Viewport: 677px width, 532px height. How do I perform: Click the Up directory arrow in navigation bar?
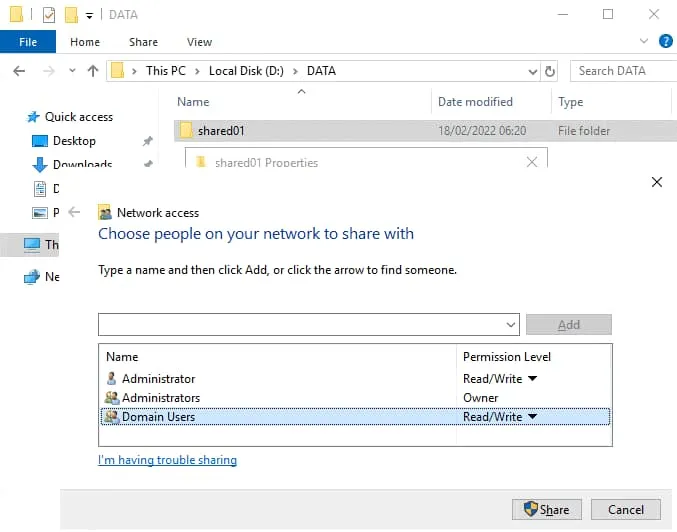coord(93,71)
